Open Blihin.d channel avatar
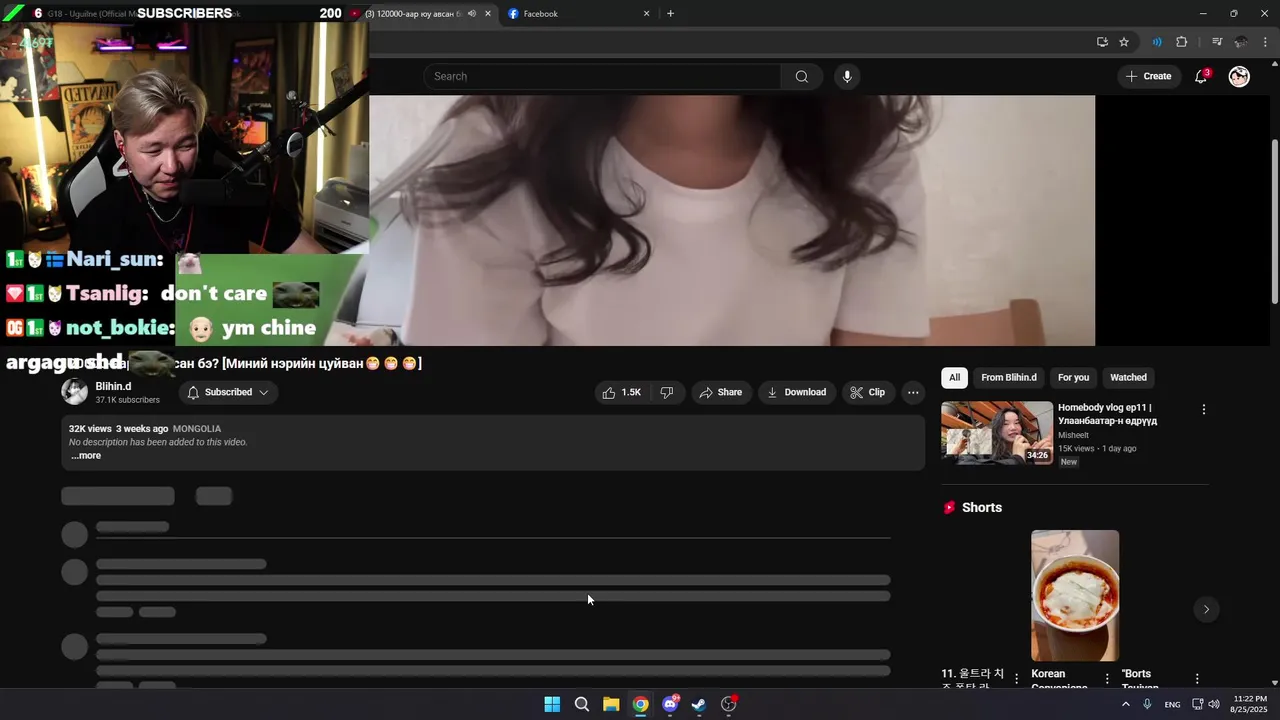This screenshot has width=1280, height=720. coord(75,392)
